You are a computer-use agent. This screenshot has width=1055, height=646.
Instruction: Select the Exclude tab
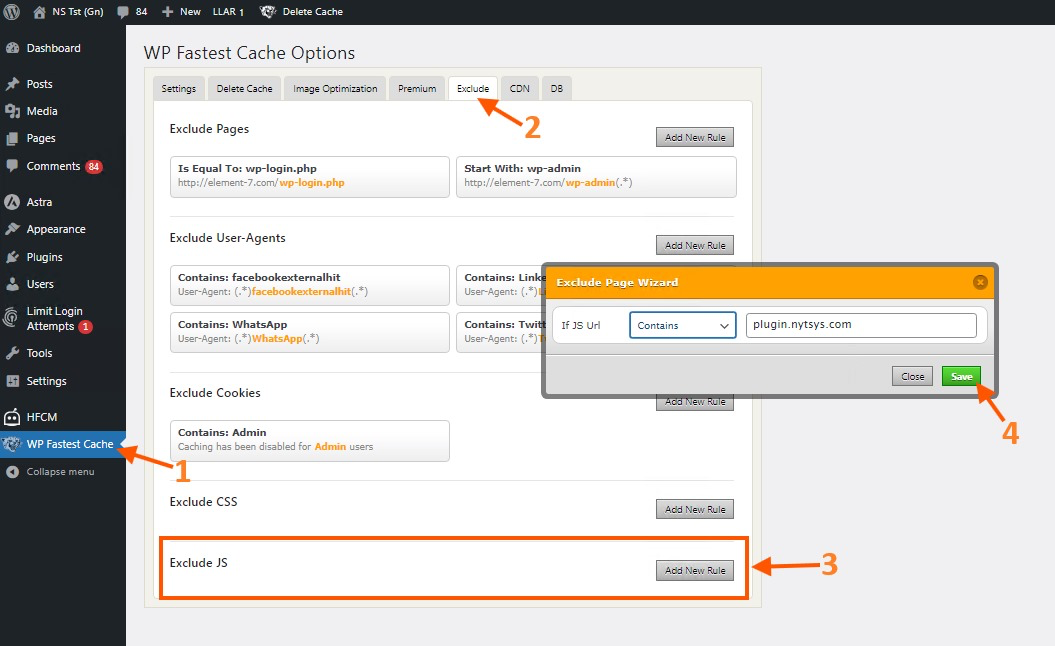tap(473, 89)
